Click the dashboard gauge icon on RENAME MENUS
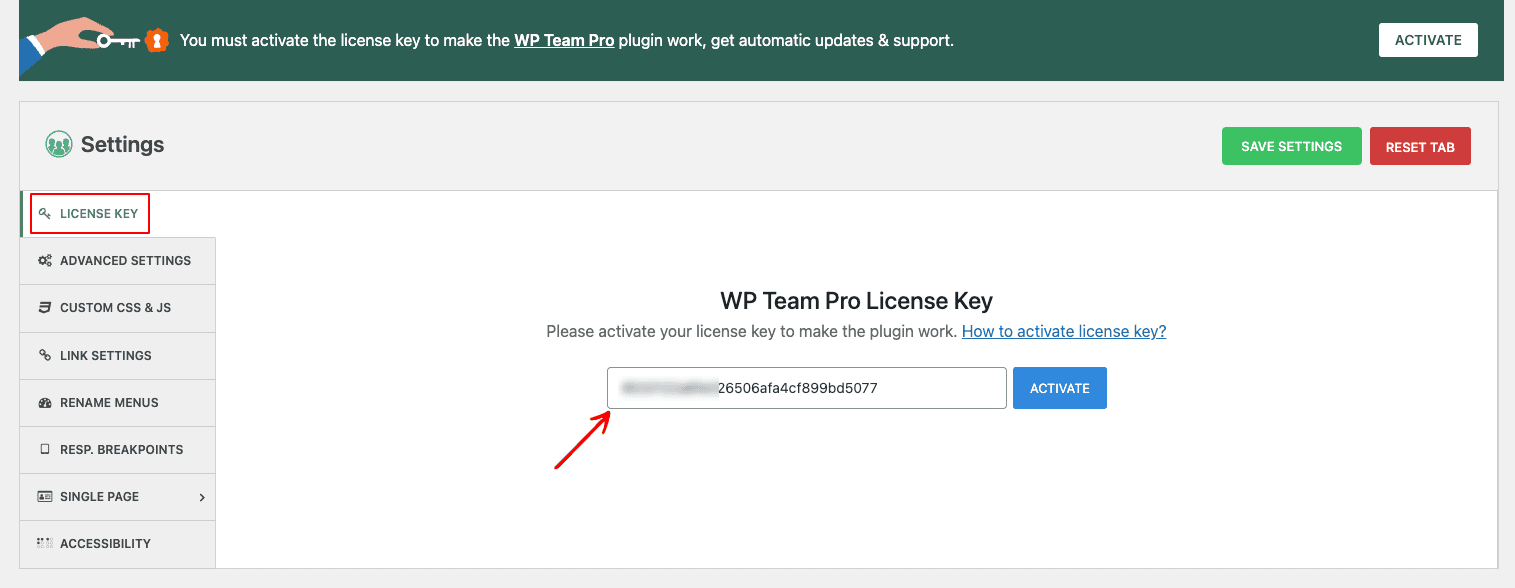1515x588 pixels. (x=44, y=402)
